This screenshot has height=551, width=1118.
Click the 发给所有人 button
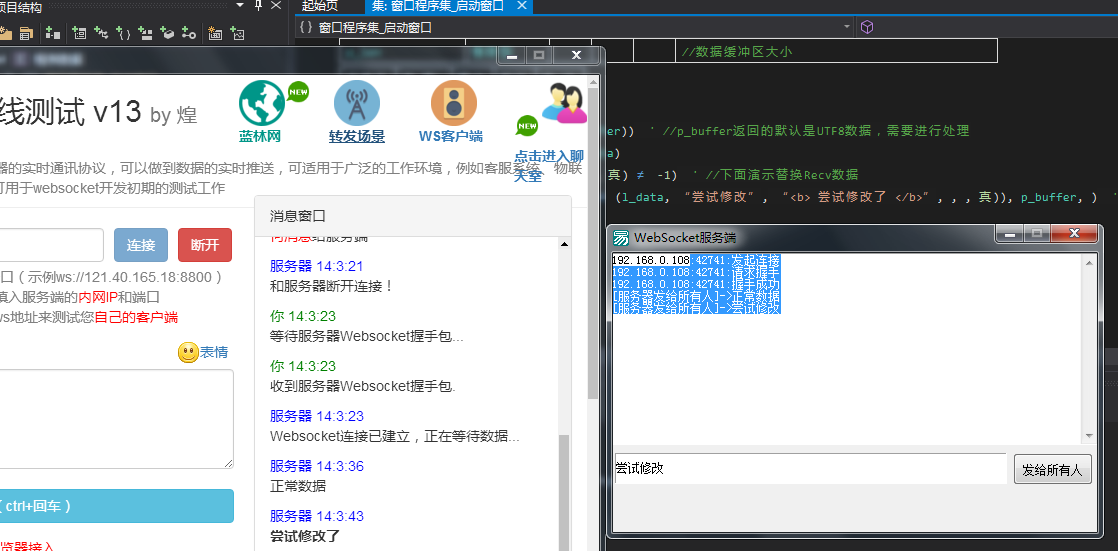pos(1052,469)
